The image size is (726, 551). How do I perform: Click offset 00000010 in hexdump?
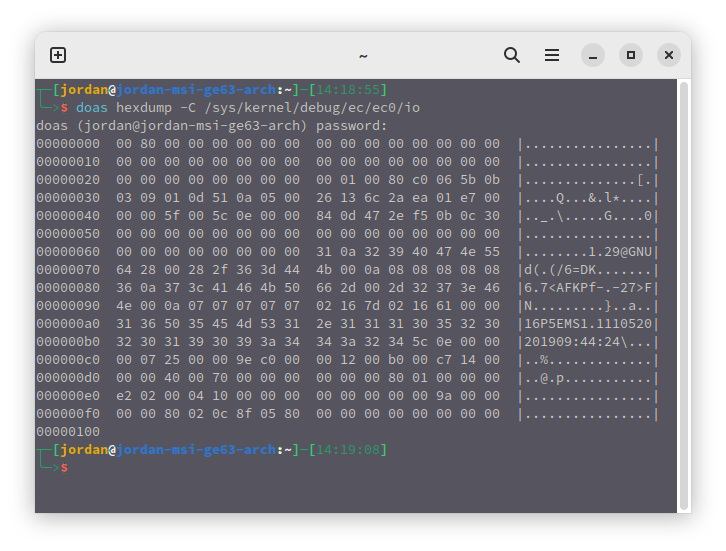(x=68, y=162)
